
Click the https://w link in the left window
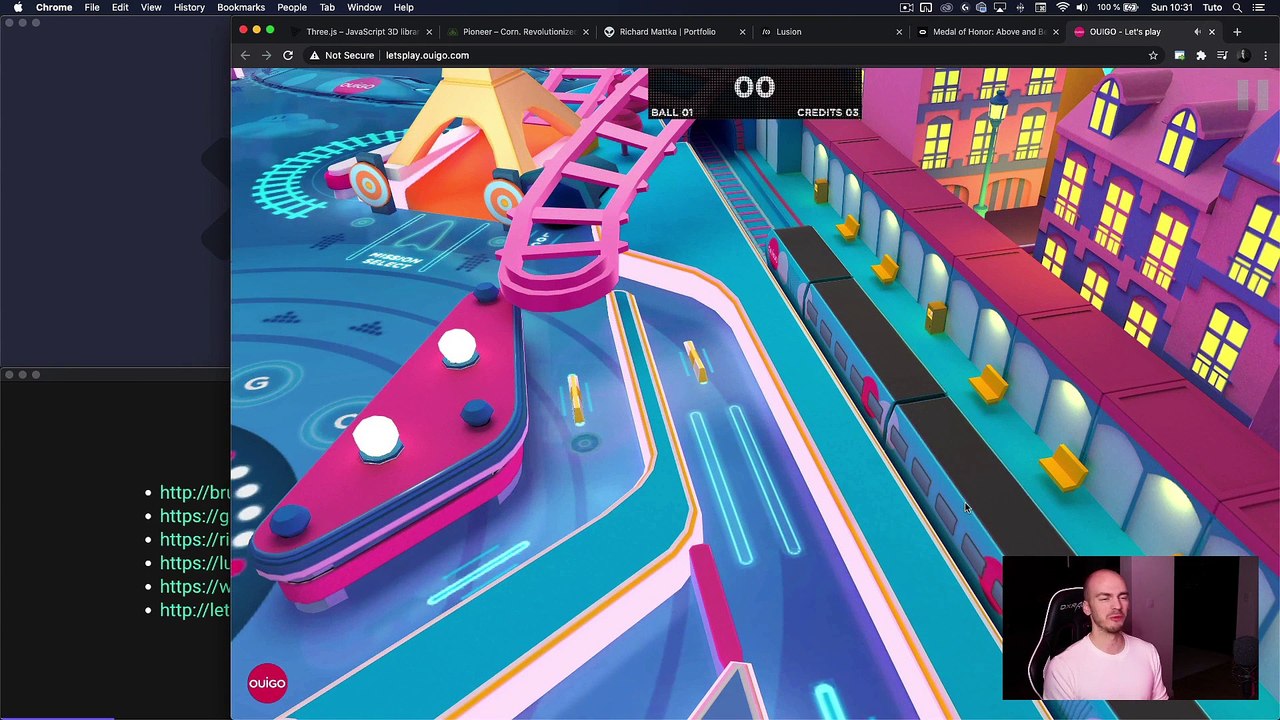[195, 586]
